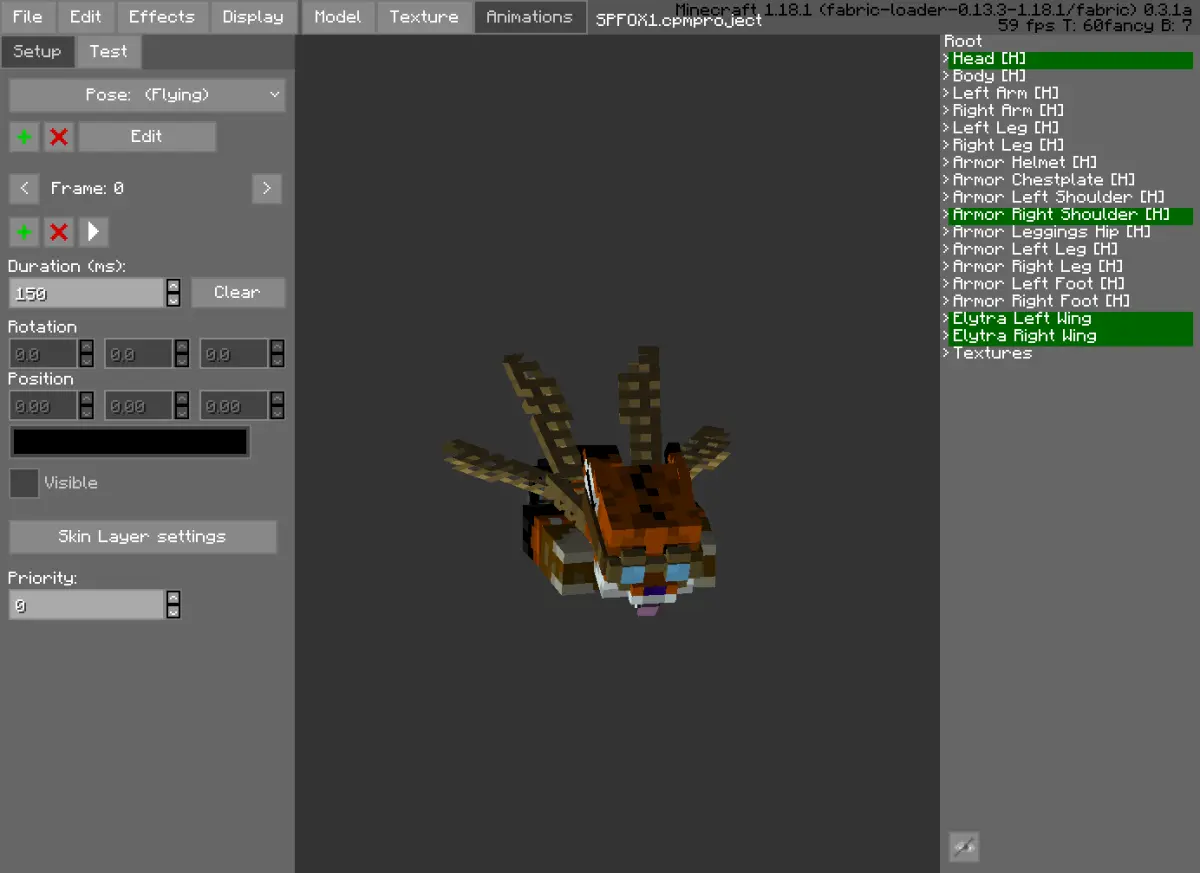Delete the current frame with the red X beside play
Screen dimensions: 1200x873
coord(59,232)
